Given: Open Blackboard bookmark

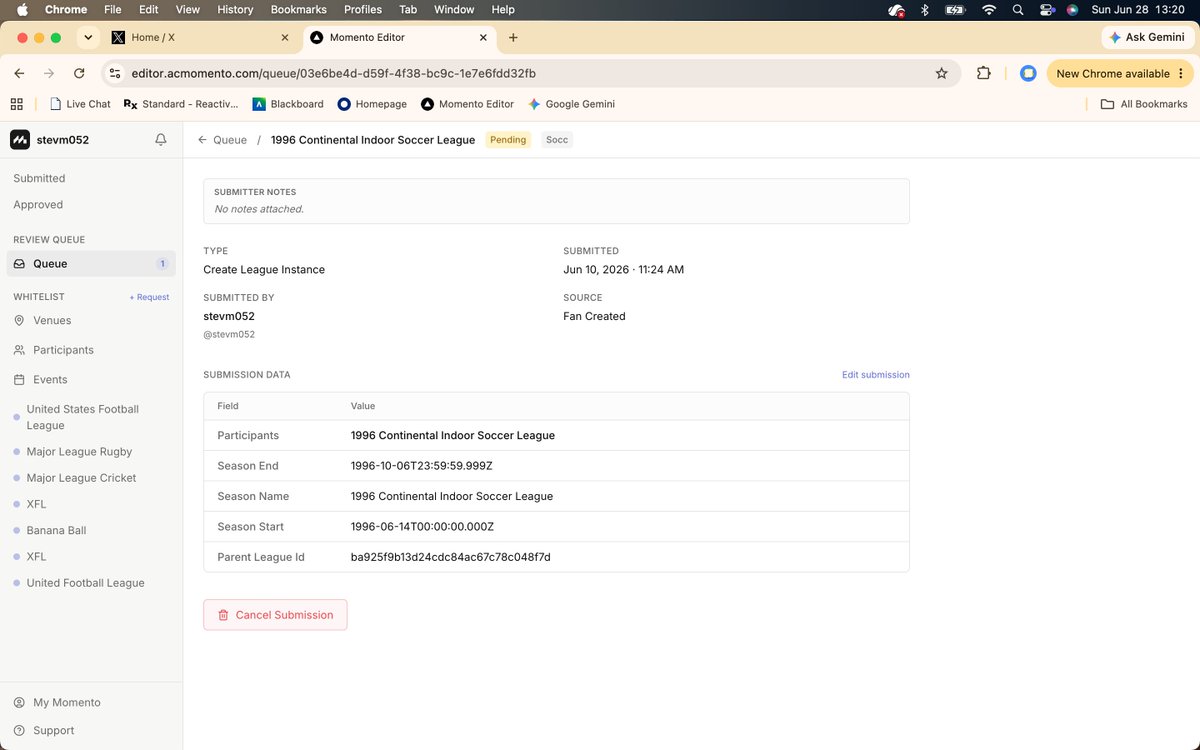Looking at the screenshot, I should tap(288, 104).
